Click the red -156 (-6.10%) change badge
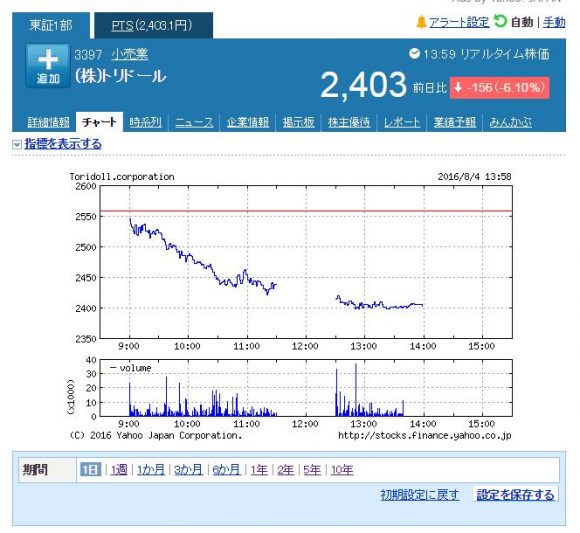The image size is (580, 533). tap(499, 88)
